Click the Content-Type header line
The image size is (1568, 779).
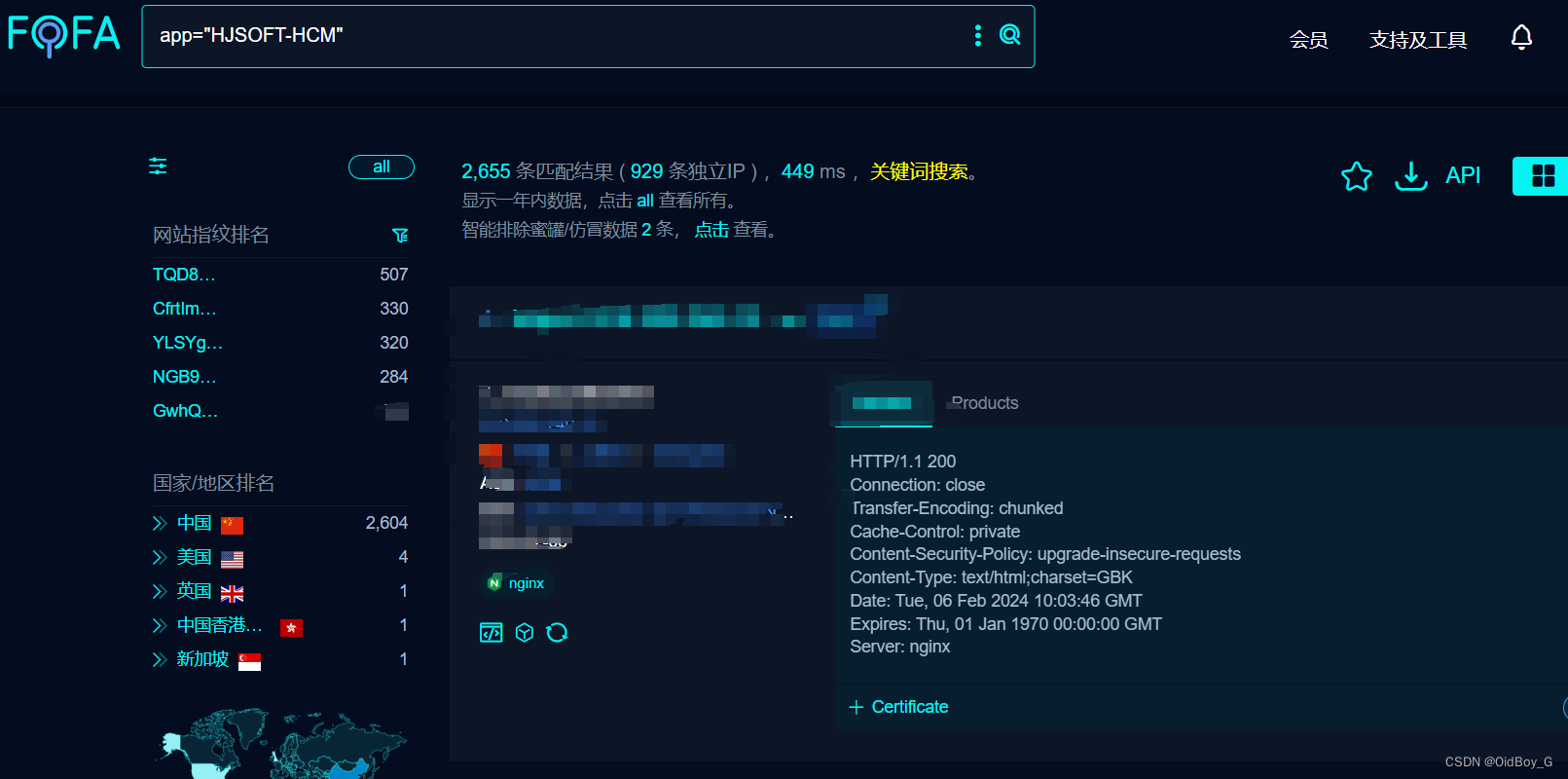(991, 577)
